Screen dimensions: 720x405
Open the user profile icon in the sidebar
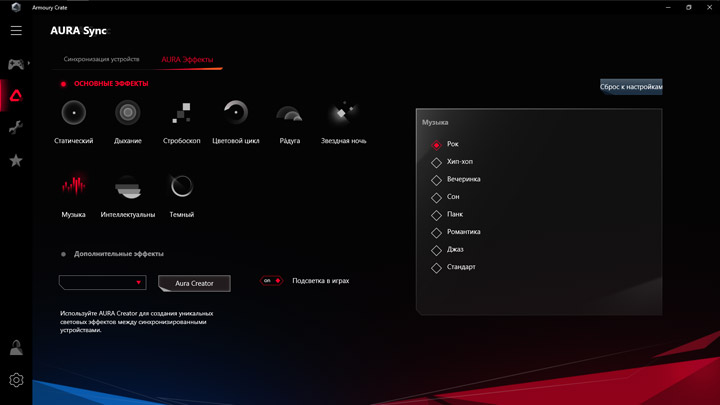tap(16, 348)
